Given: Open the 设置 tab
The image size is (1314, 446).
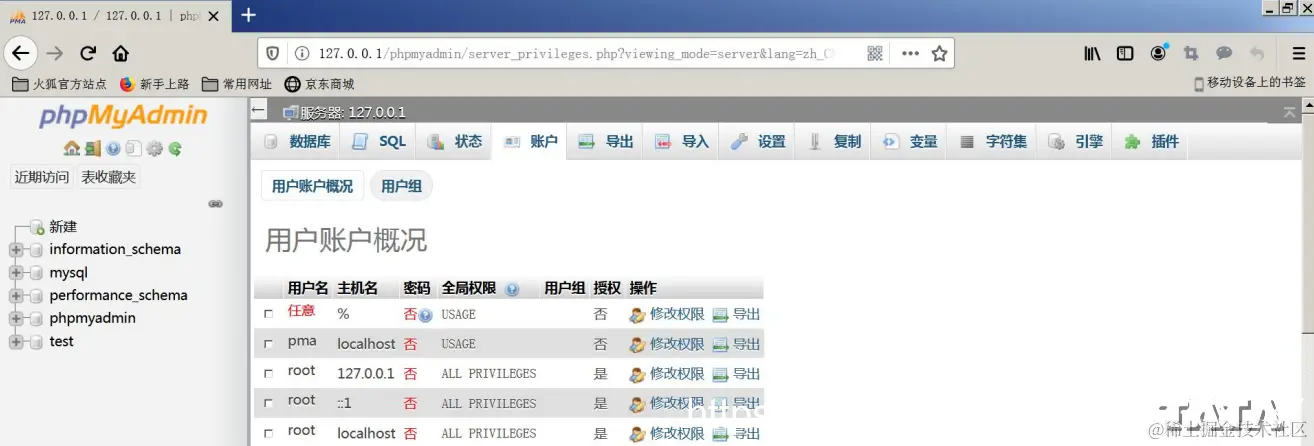Looking at the screenshot, I should pos(757,142).
